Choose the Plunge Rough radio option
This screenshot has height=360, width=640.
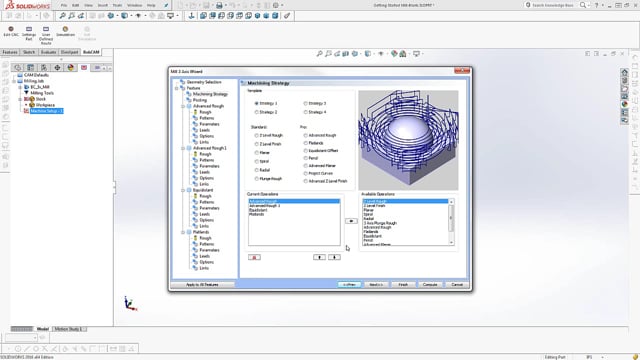point(257,179)
